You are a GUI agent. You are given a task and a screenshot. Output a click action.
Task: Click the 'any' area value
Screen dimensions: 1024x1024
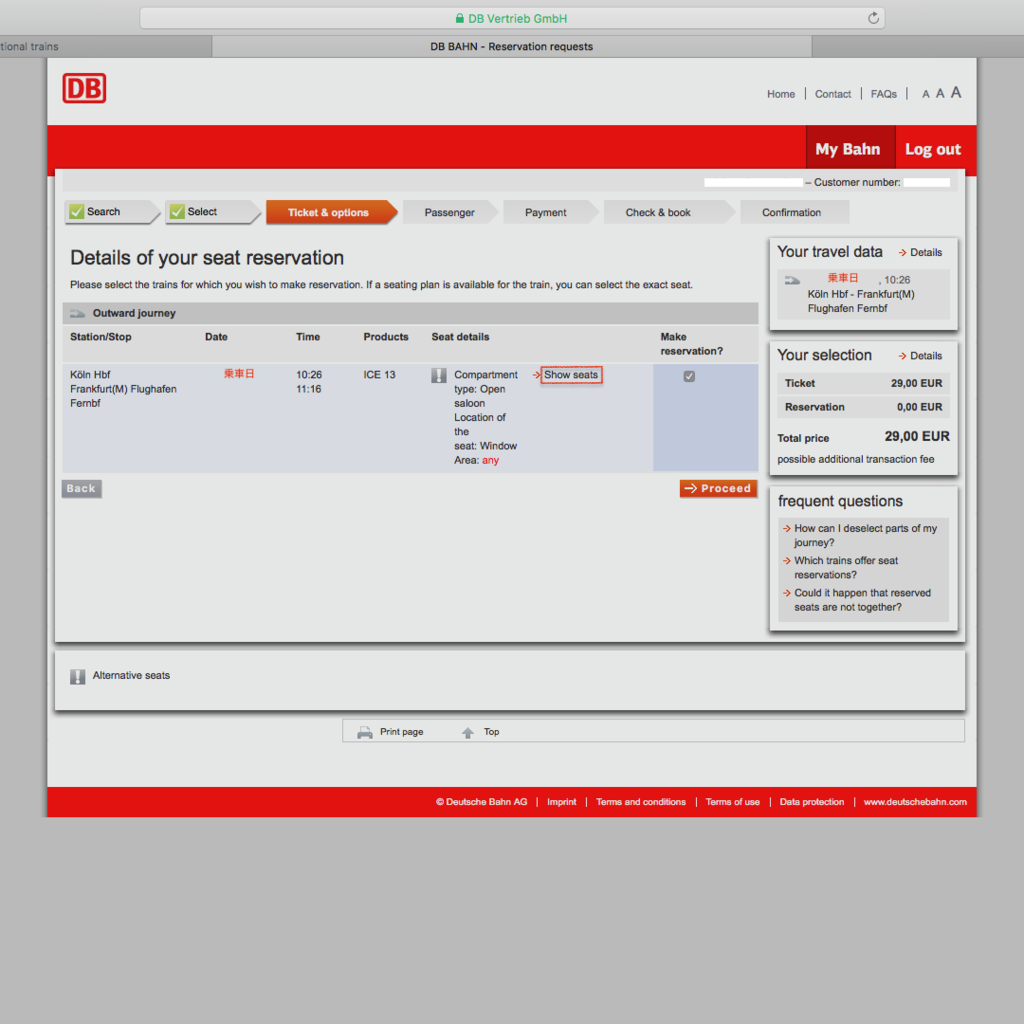(x=490, y=460)
